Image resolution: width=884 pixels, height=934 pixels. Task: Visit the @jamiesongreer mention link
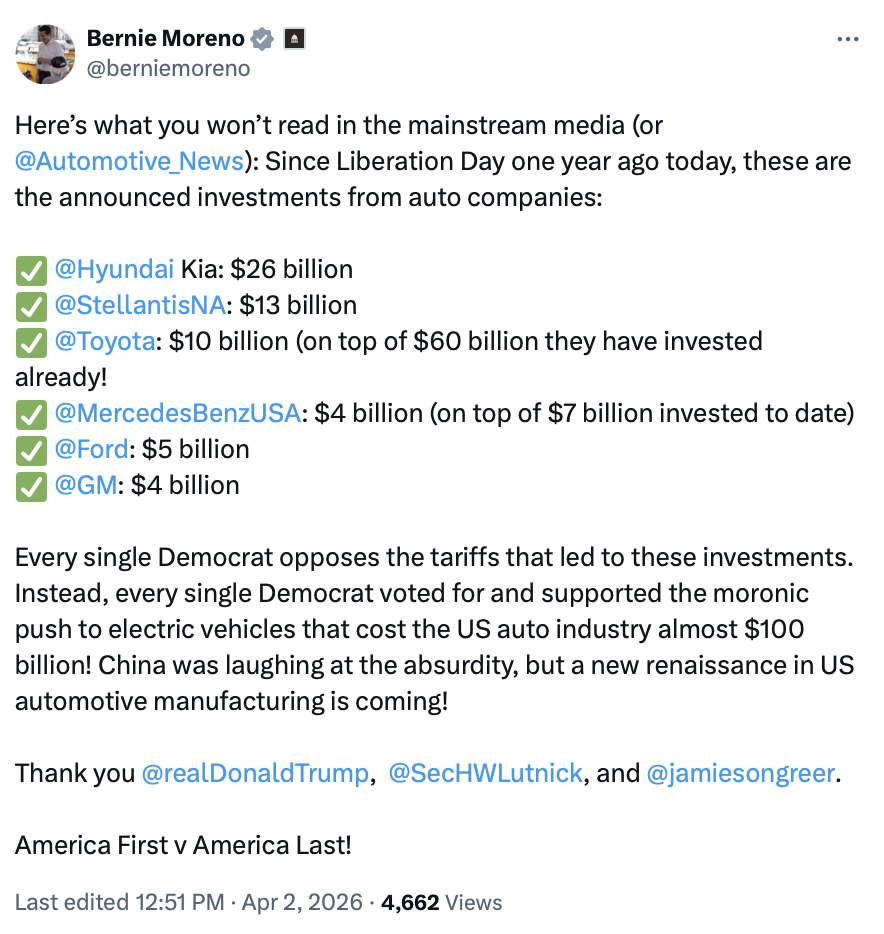(740, 773)
